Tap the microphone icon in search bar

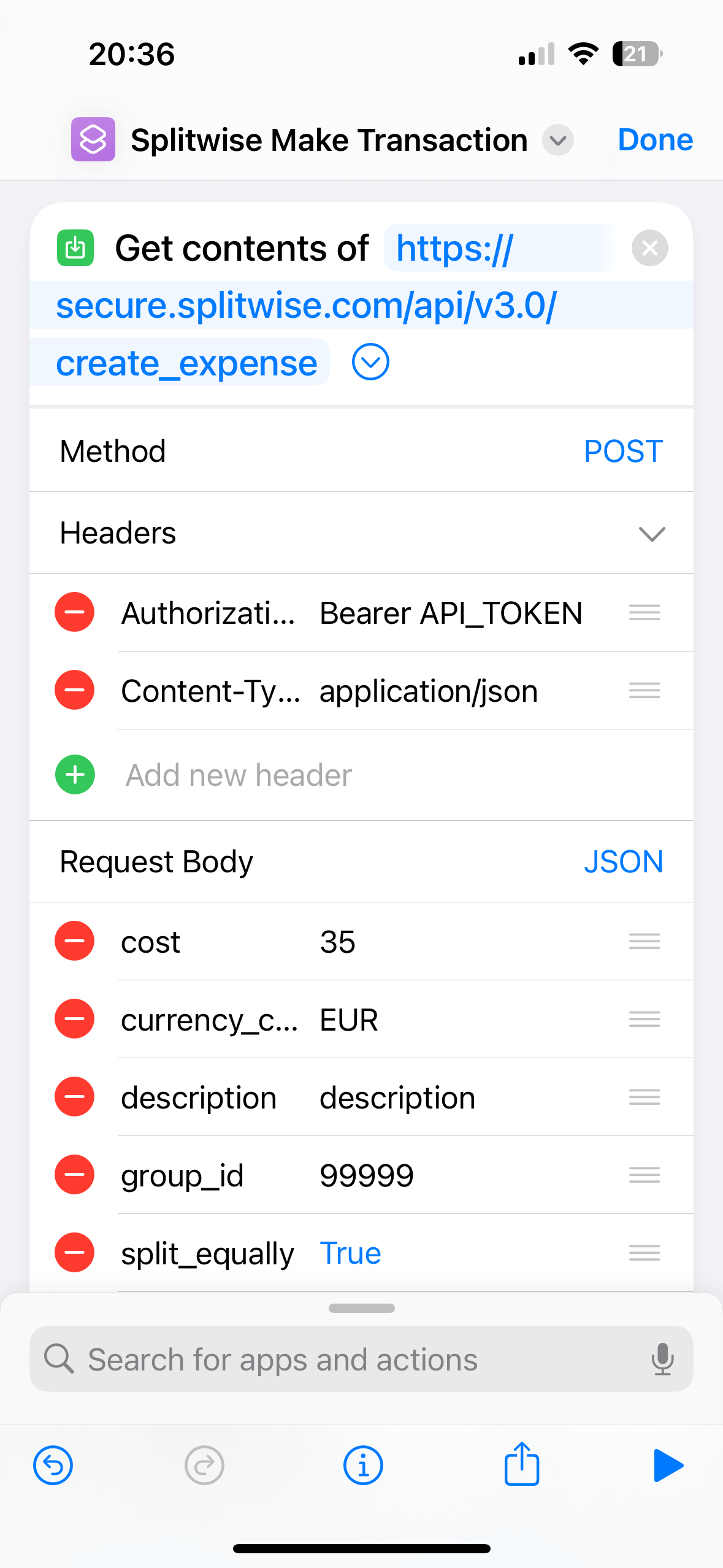pyautogui.click(x=662, y=1359)
